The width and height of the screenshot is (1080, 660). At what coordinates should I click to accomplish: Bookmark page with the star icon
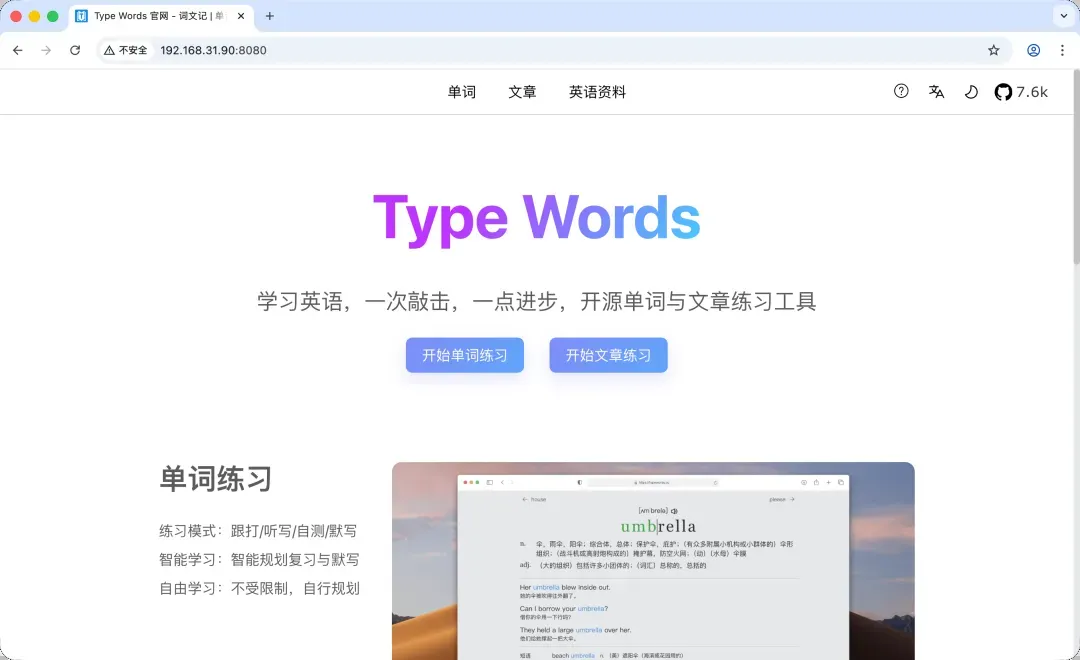coord(993,50)
